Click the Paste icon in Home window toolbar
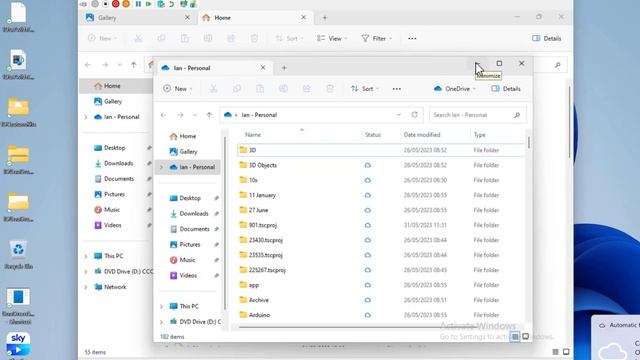The height and width of the screenshot is (360, 640). click(185, 38)
